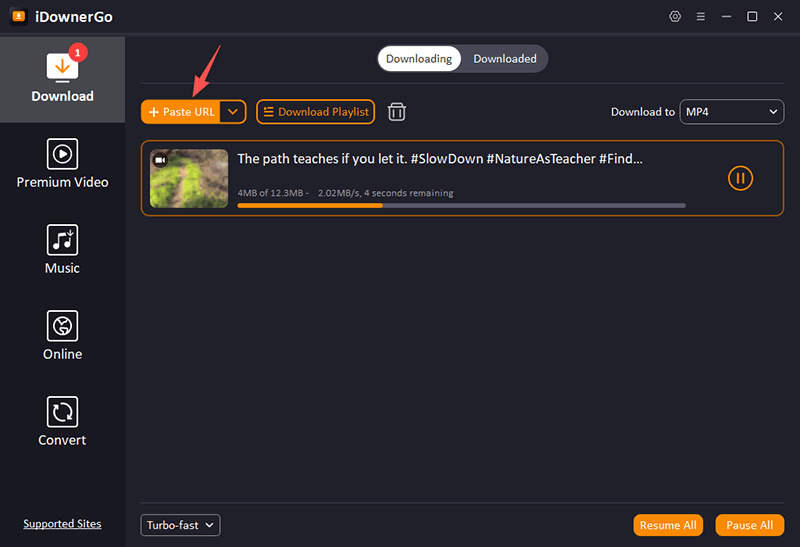This screenshot has width=800, height=547.
Task: Open the Online browser section
Action: pos(62,336)
